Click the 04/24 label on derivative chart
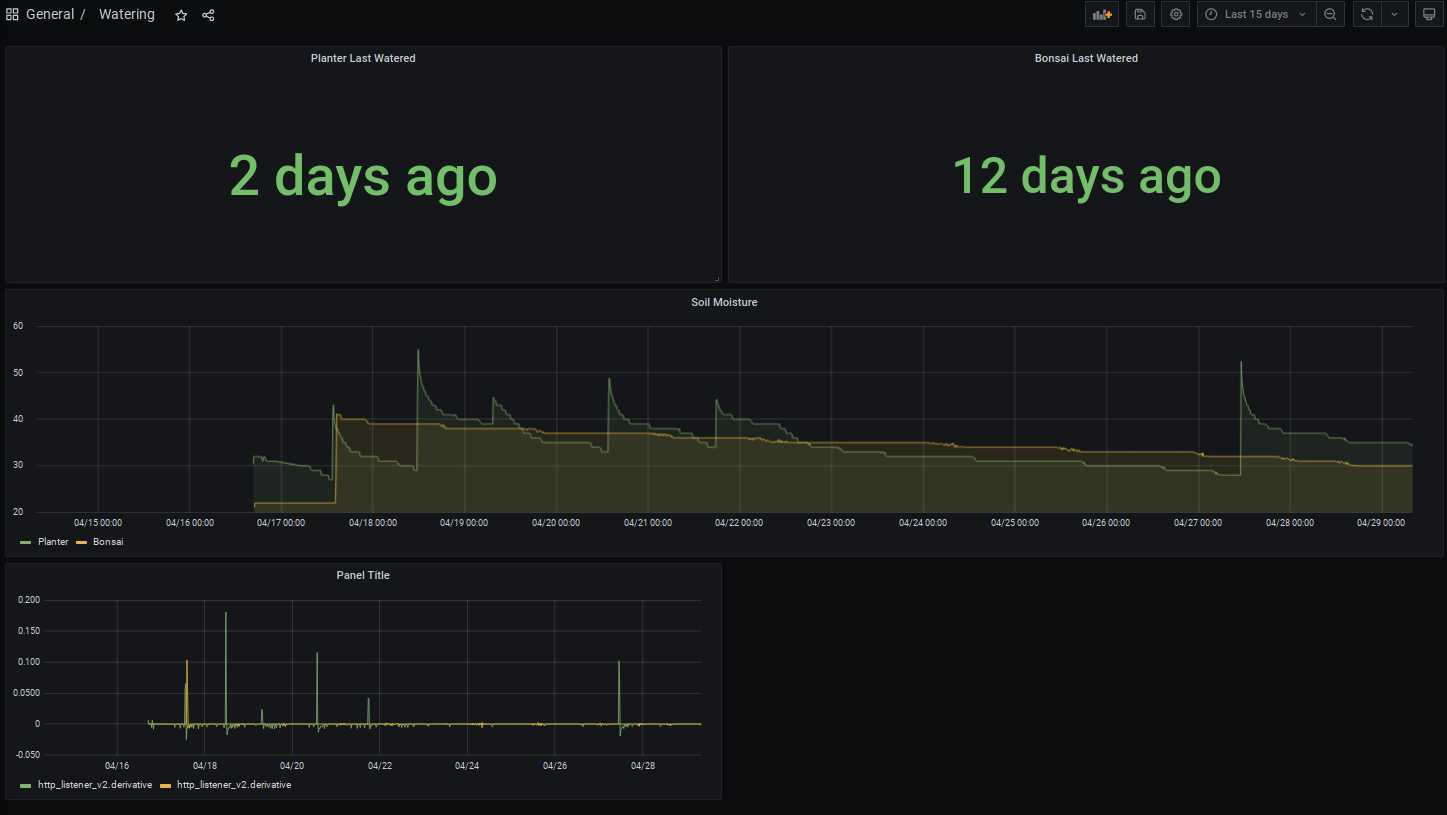Screen dimensions: 1447x815 467,766
